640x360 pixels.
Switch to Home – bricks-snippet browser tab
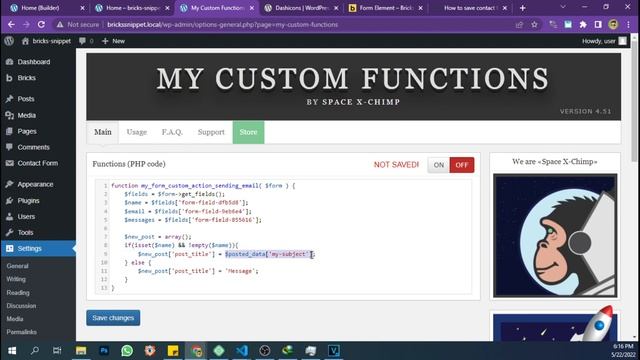coord(131,8)
